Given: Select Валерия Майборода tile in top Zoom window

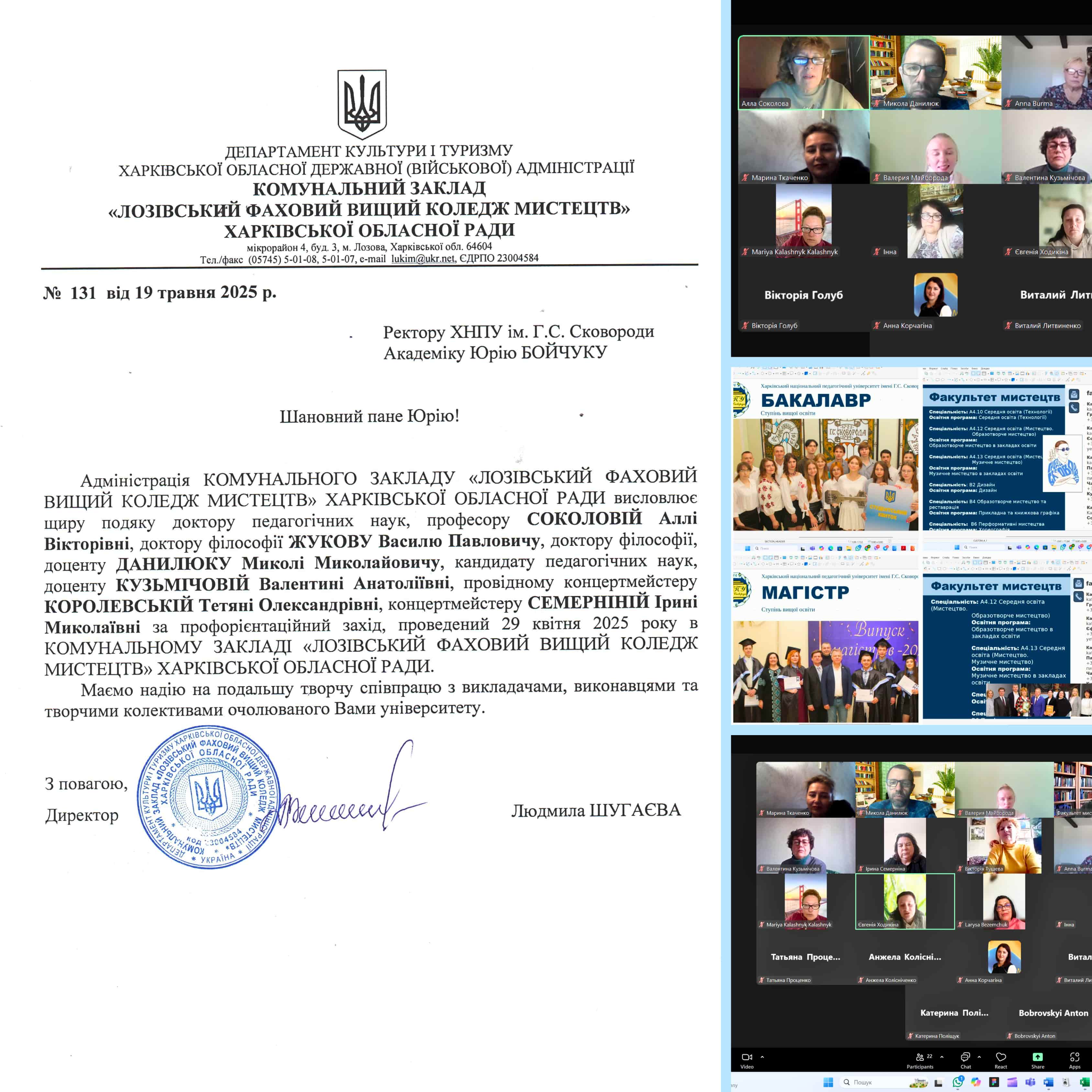Looking at the screenshot, I should click(935, 146).
